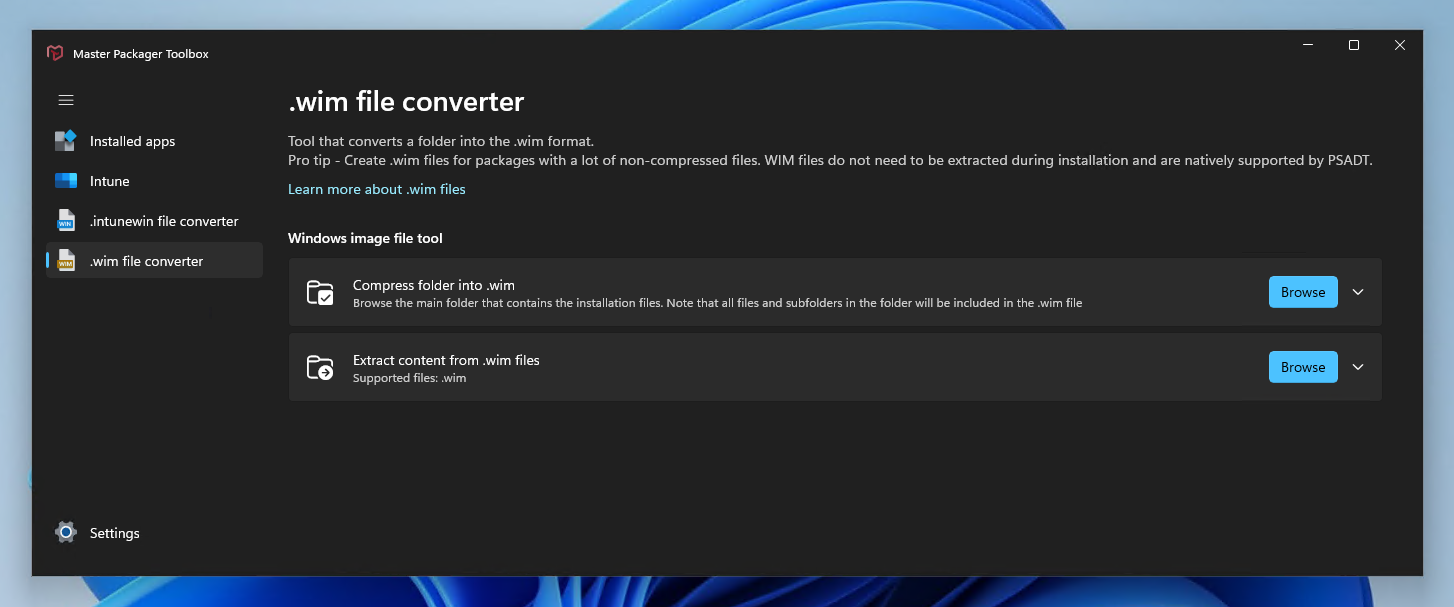Image resolution: width=1454 pixels, height=607 pixels.
Task: Open Learn more about .wim files link
Action: click(x=377, y=189)
